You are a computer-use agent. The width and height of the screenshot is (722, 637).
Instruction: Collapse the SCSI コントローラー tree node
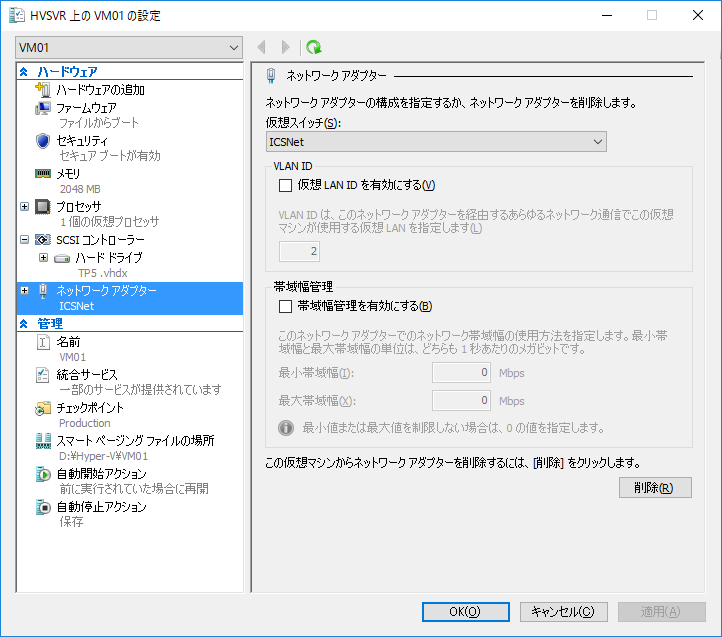(x=24, y=240)
